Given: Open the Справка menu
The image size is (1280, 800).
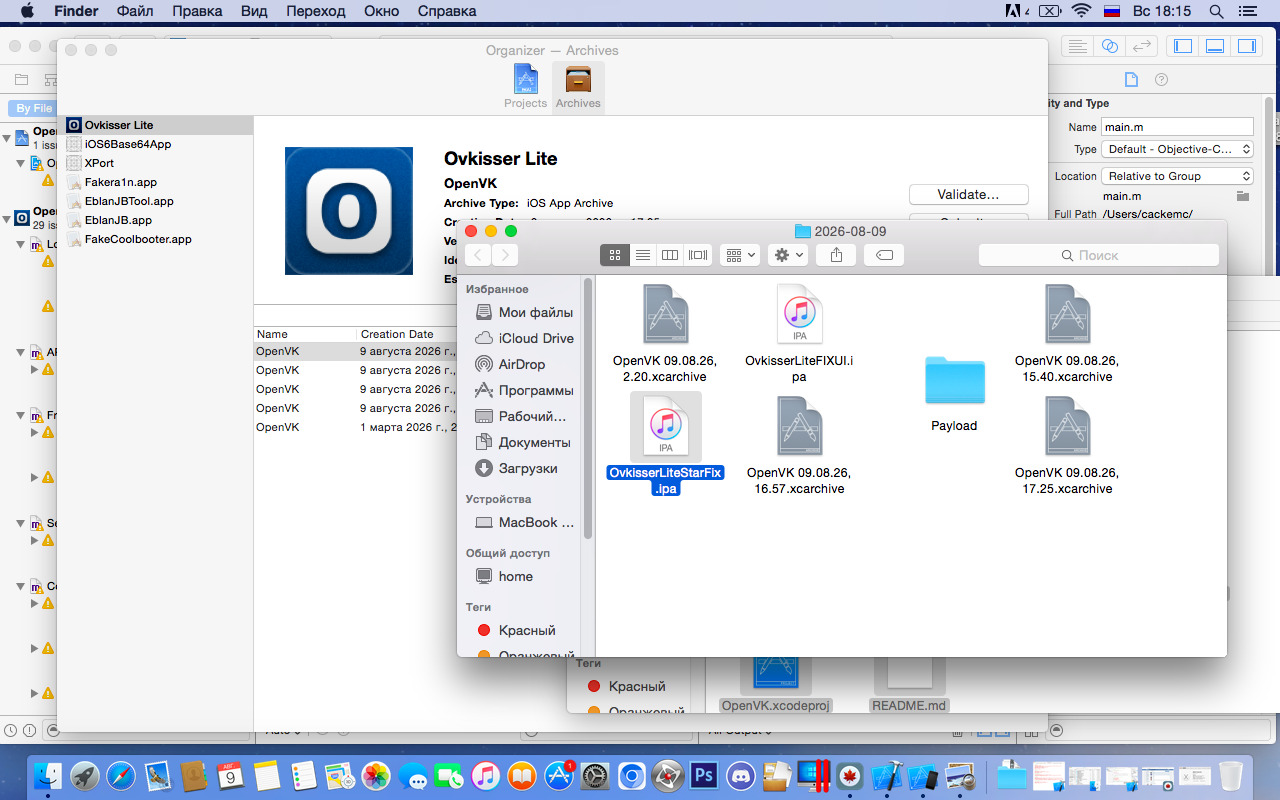Looking at the screenshot, I should [446, 11].
